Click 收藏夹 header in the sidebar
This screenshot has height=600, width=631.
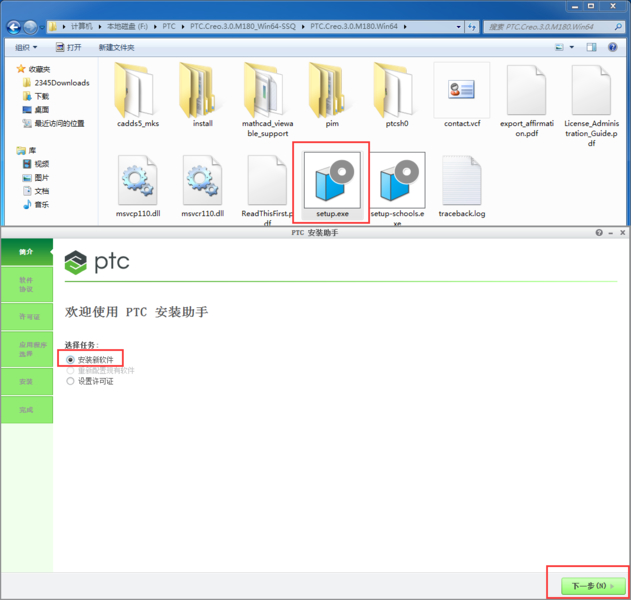(x=33, y=69)
